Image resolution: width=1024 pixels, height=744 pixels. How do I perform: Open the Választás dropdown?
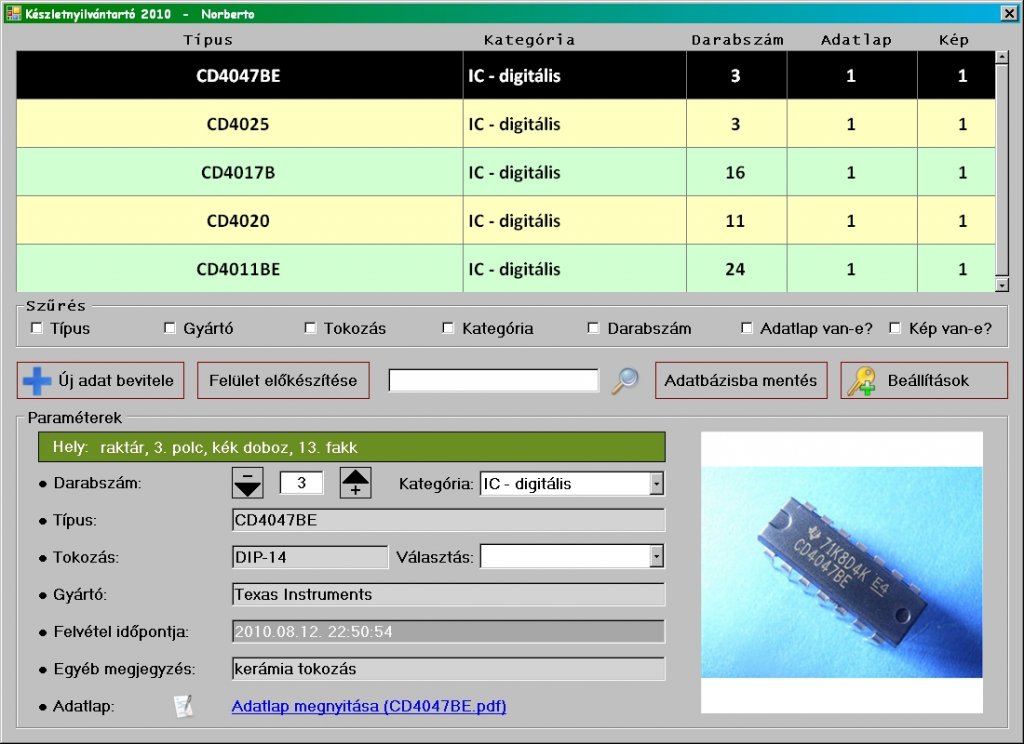click(657, 557)
